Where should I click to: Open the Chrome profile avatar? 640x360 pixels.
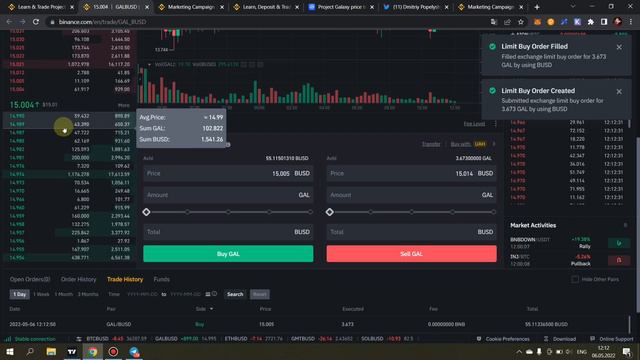tap(618, 22)
